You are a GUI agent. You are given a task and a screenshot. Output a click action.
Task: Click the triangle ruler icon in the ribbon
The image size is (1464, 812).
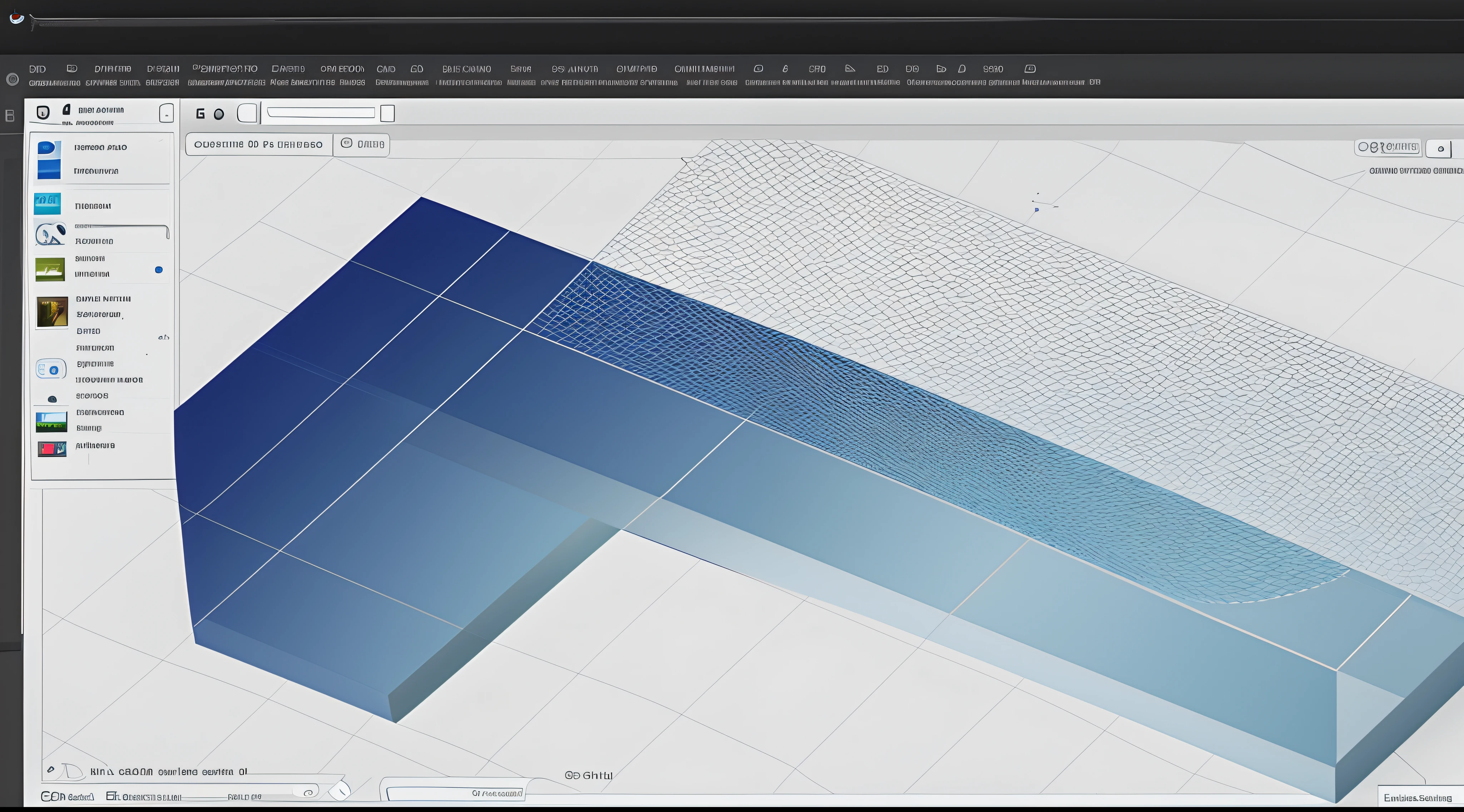click(850, 68)
